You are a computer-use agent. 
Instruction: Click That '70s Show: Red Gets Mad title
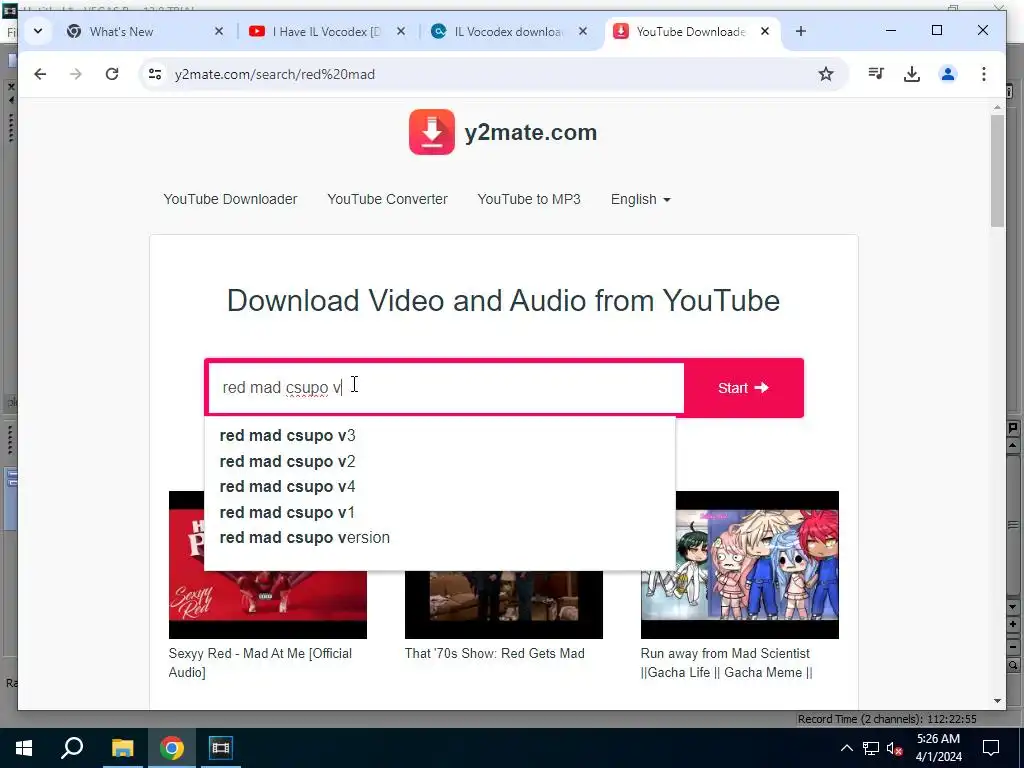[494, 653]
